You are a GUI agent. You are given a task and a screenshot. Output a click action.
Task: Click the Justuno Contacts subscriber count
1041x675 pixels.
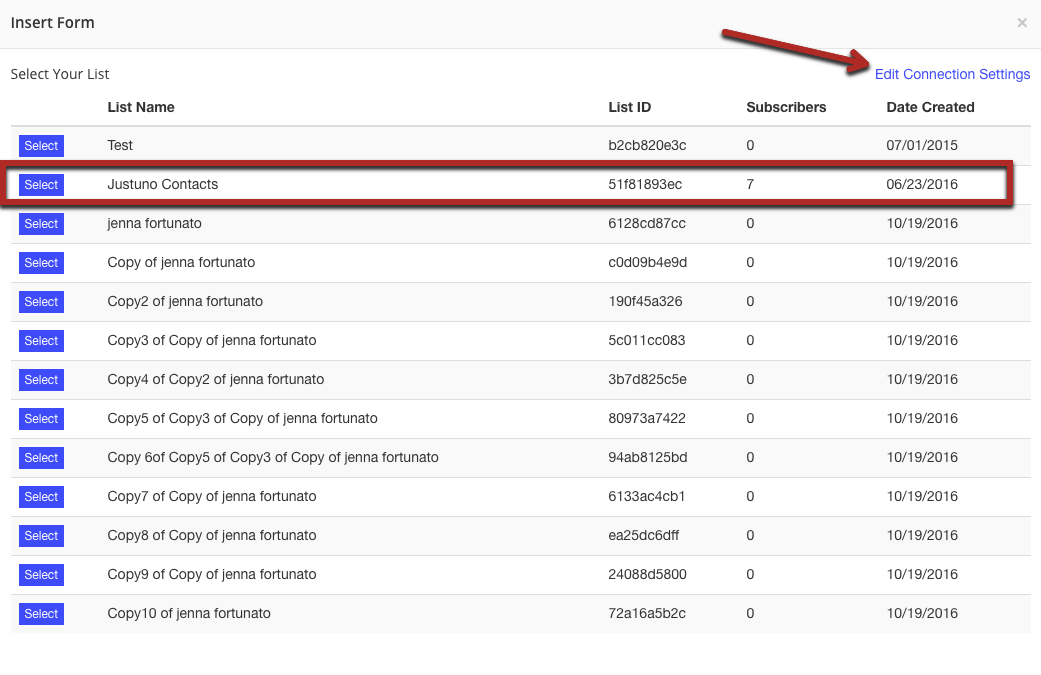(x=749, y=184)
